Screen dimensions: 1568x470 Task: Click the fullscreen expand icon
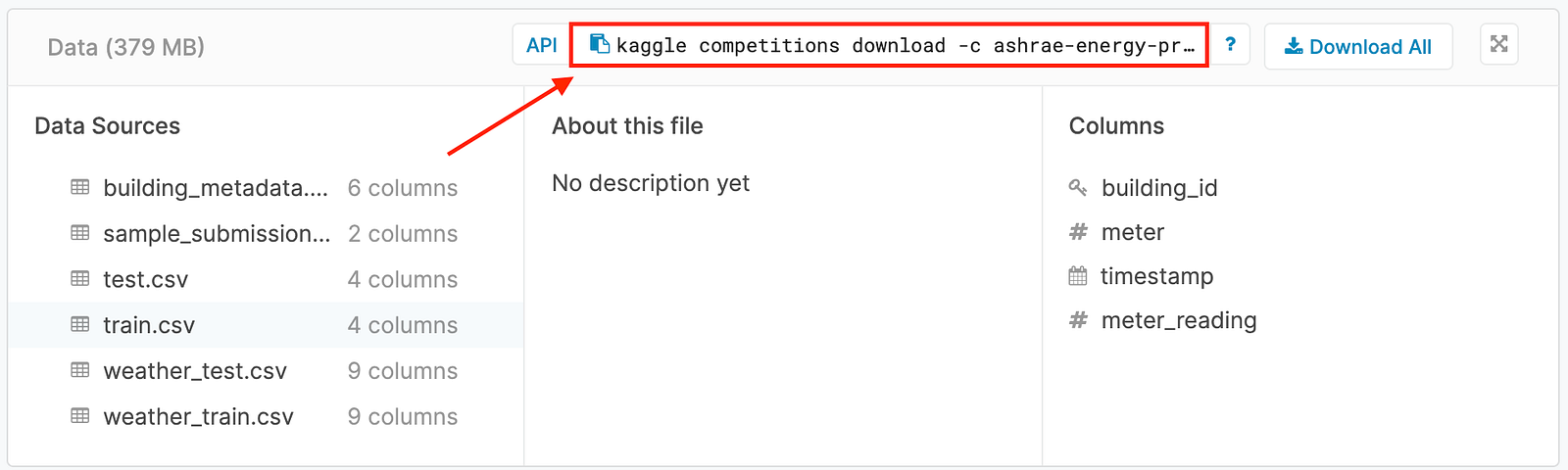(1498, 44)
